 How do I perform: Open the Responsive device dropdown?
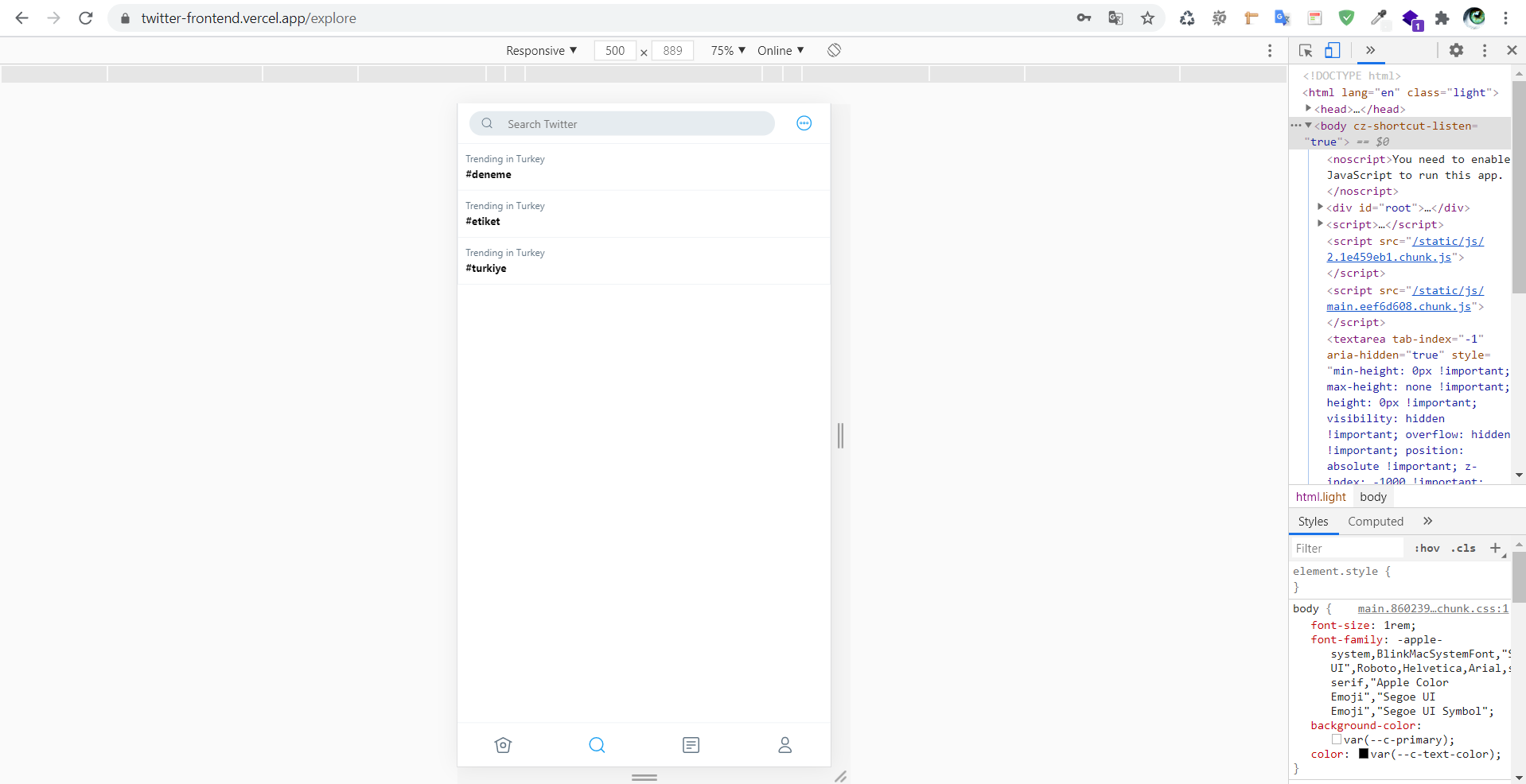point(541,50)
